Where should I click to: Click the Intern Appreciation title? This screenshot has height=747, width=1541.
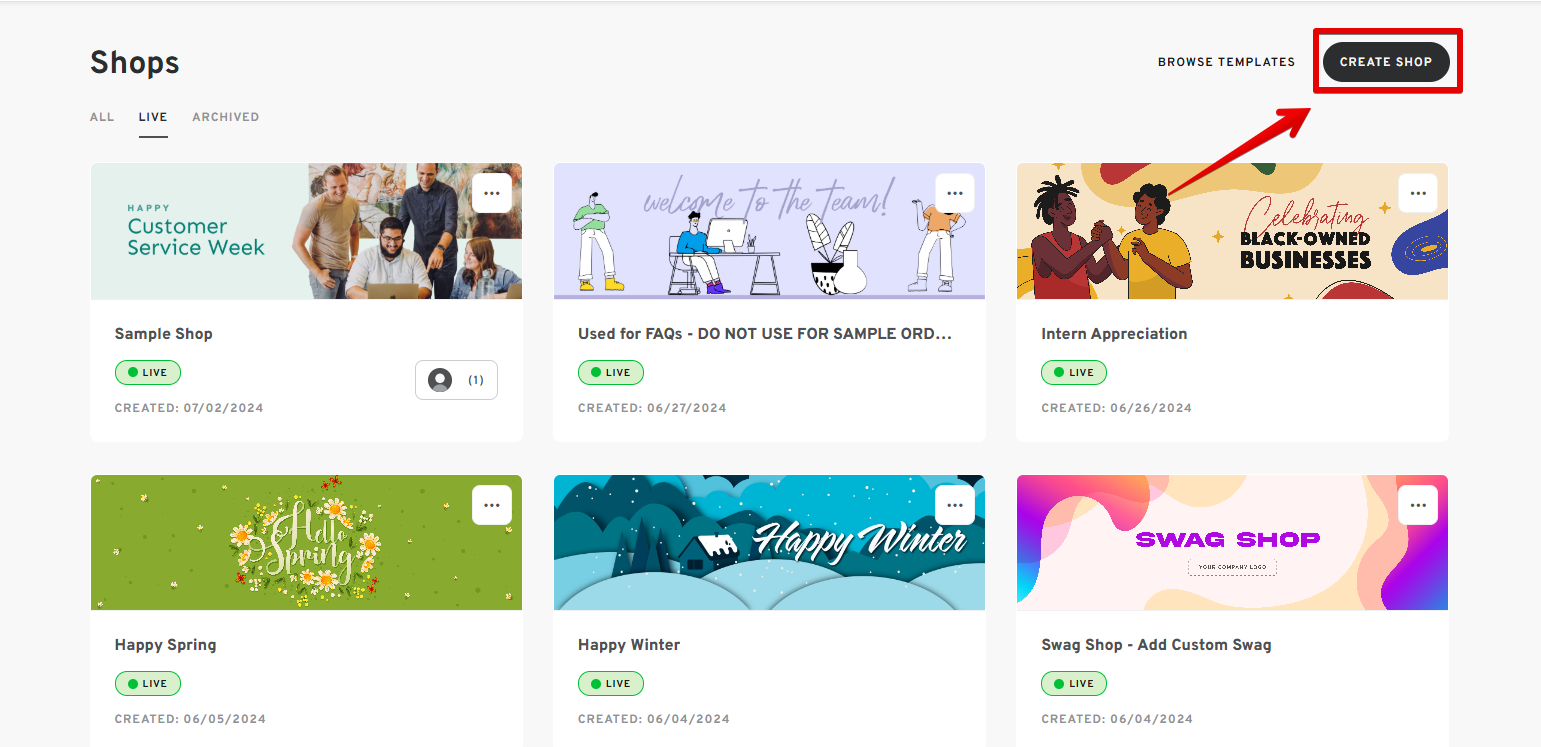[x=1114, y=334]
